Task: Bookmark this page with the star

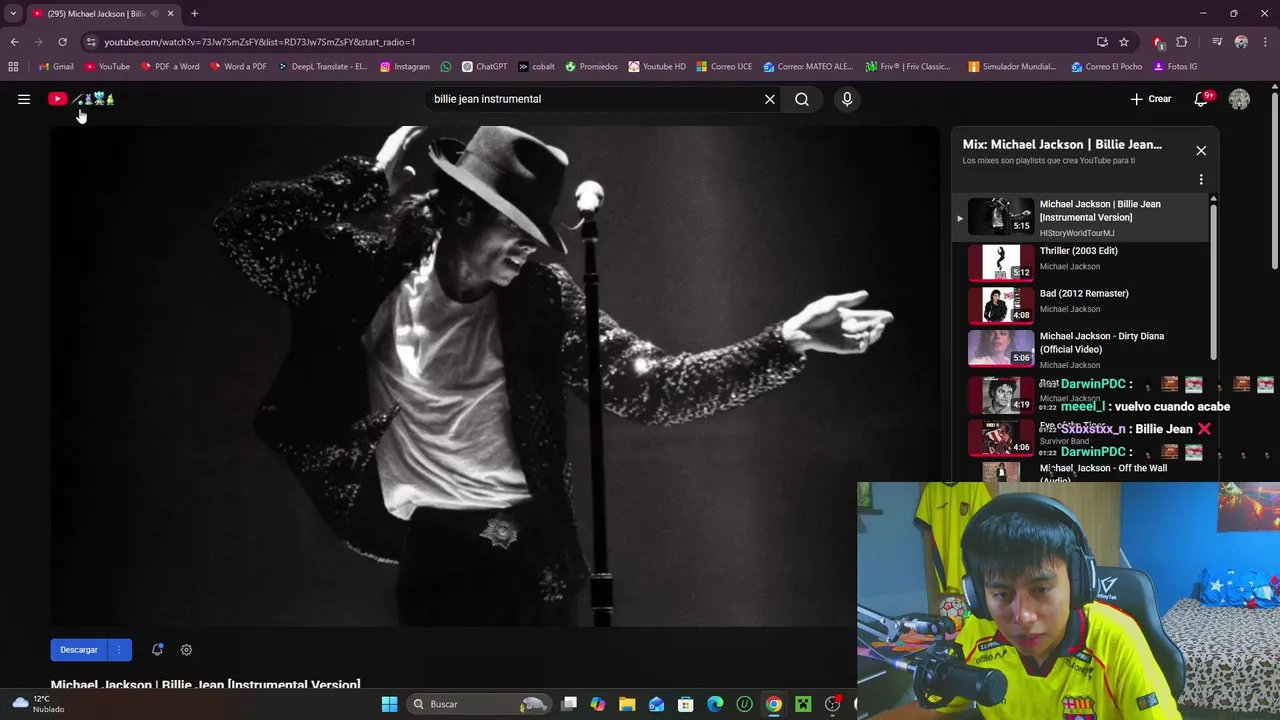Action: [1124, 42]
